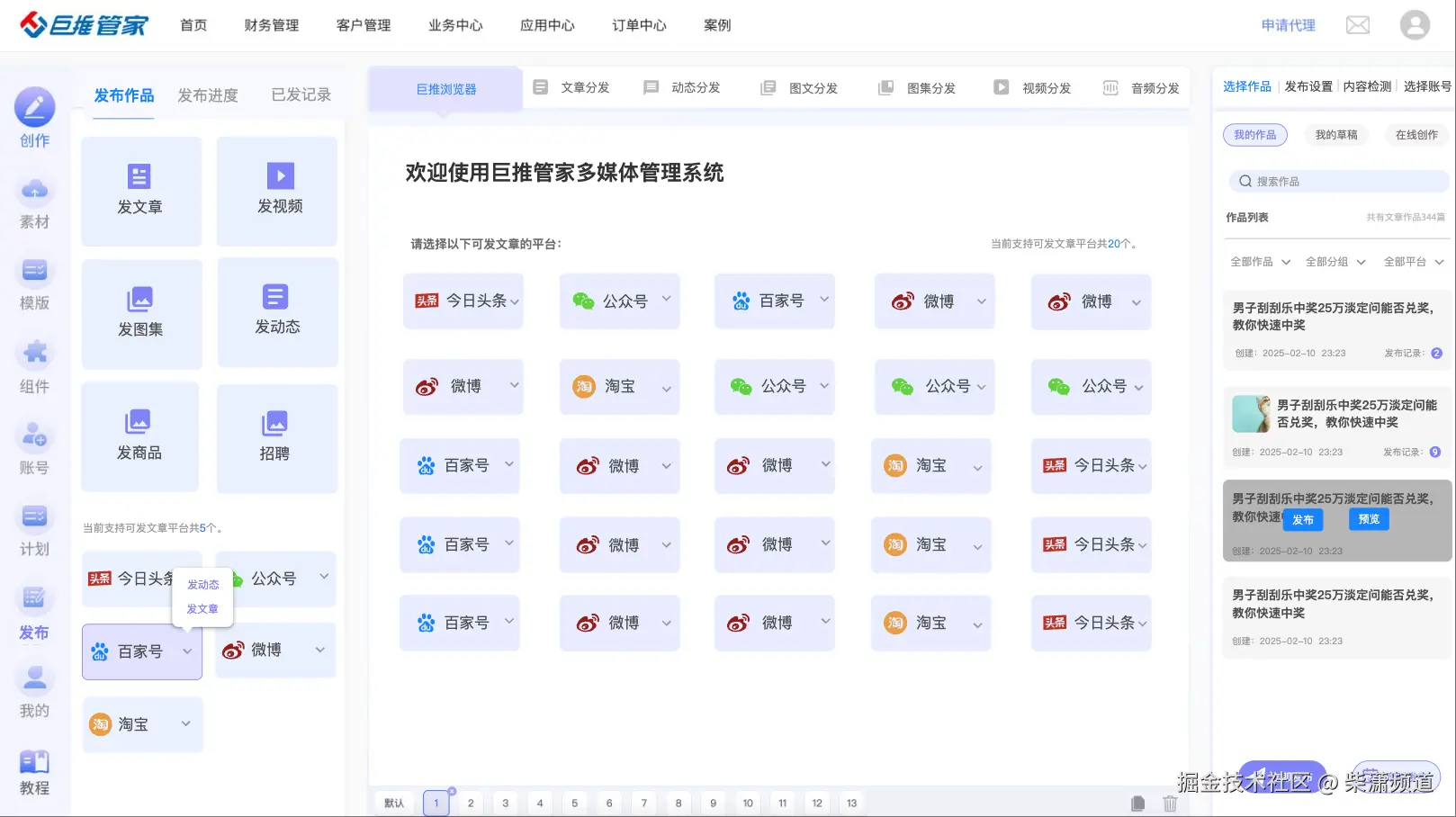Switch to the 文章分发 tab
This screenshot has height=817, width=1456.
pos(571,87)
